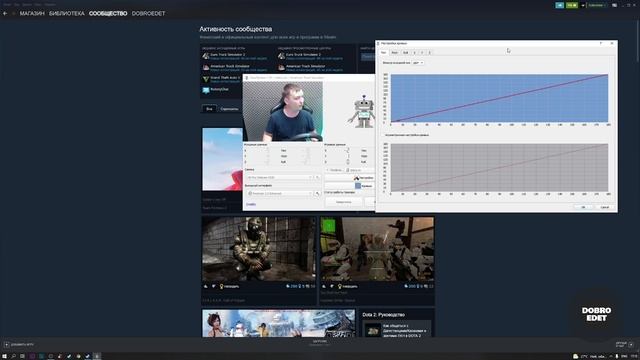Thumbs-down the stormtroopers screenshot
Viewport: 640px width, 360px height.
click(332, 287)
